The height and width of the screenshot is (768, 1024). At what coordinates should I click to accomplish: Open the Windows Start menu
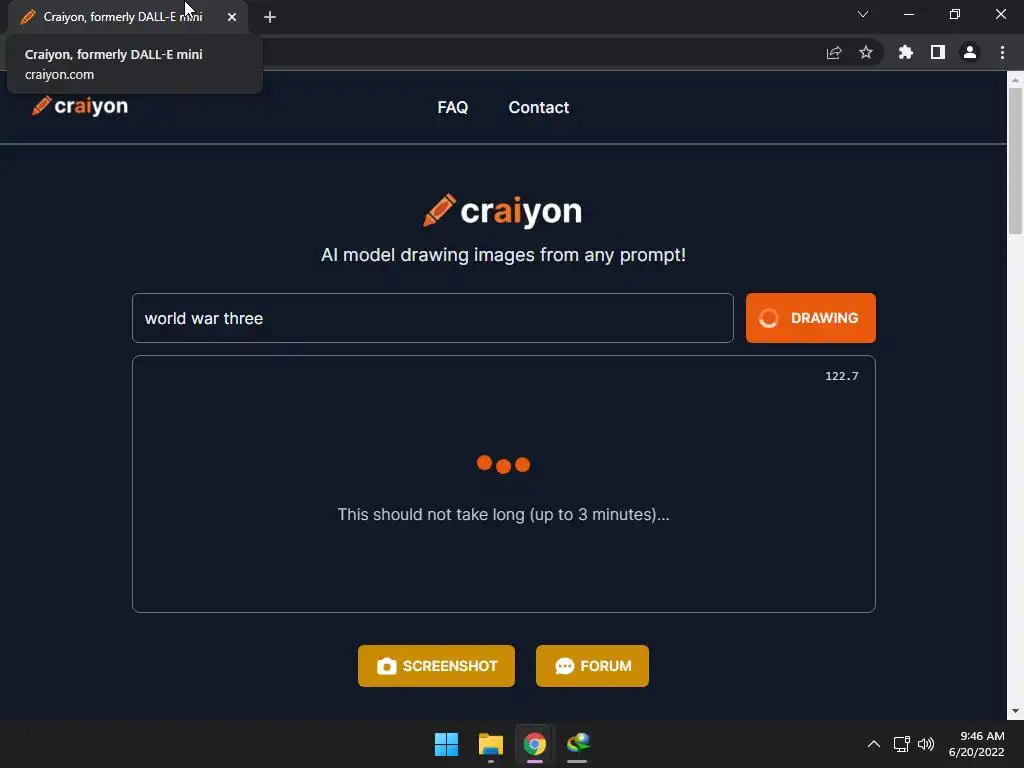pyautogui.click(x=447, y=744)
